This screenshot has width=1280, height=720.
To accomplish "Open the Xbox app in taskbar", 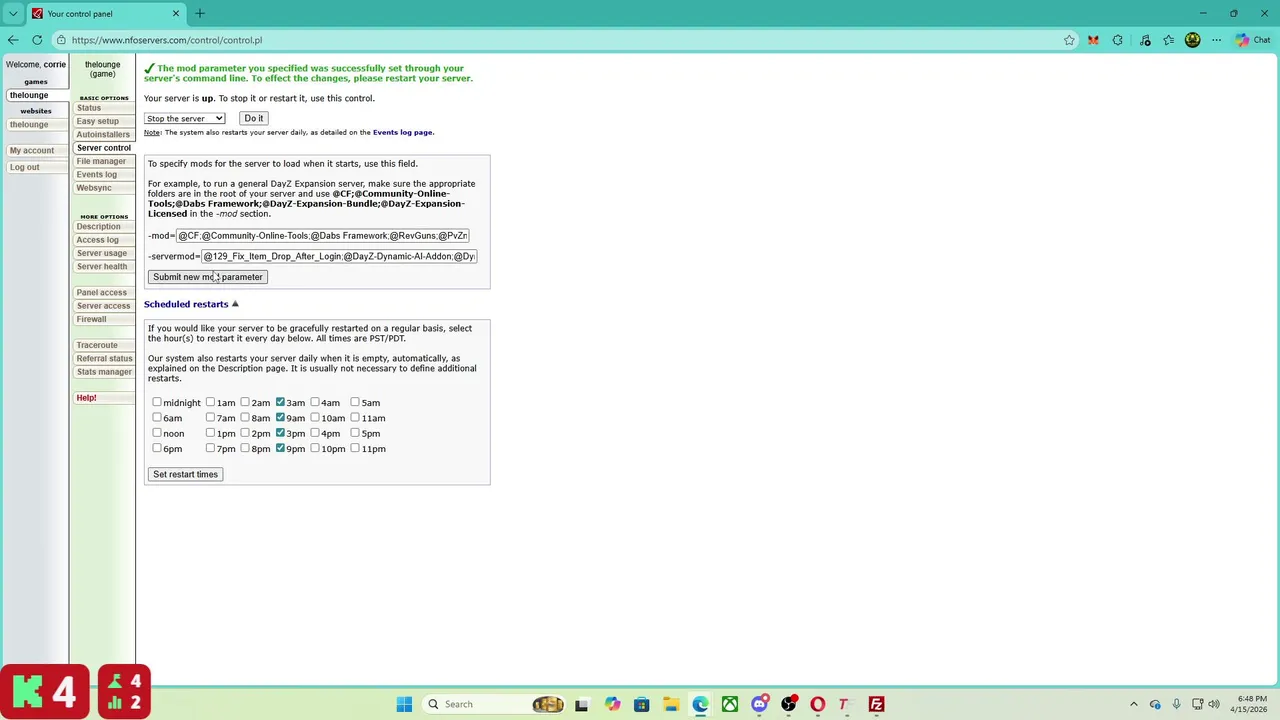I will 730,704.
